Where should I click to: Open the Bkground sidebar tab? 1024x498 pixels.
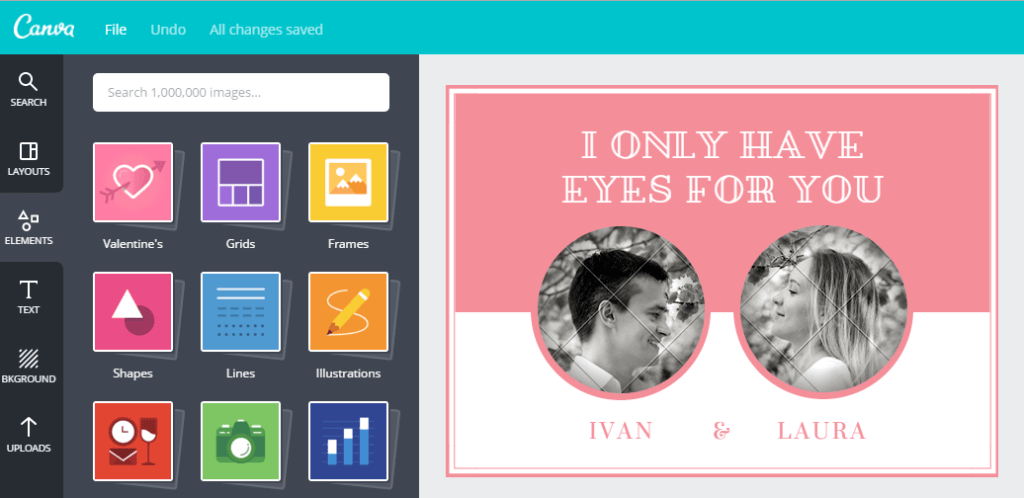(29, 366)
